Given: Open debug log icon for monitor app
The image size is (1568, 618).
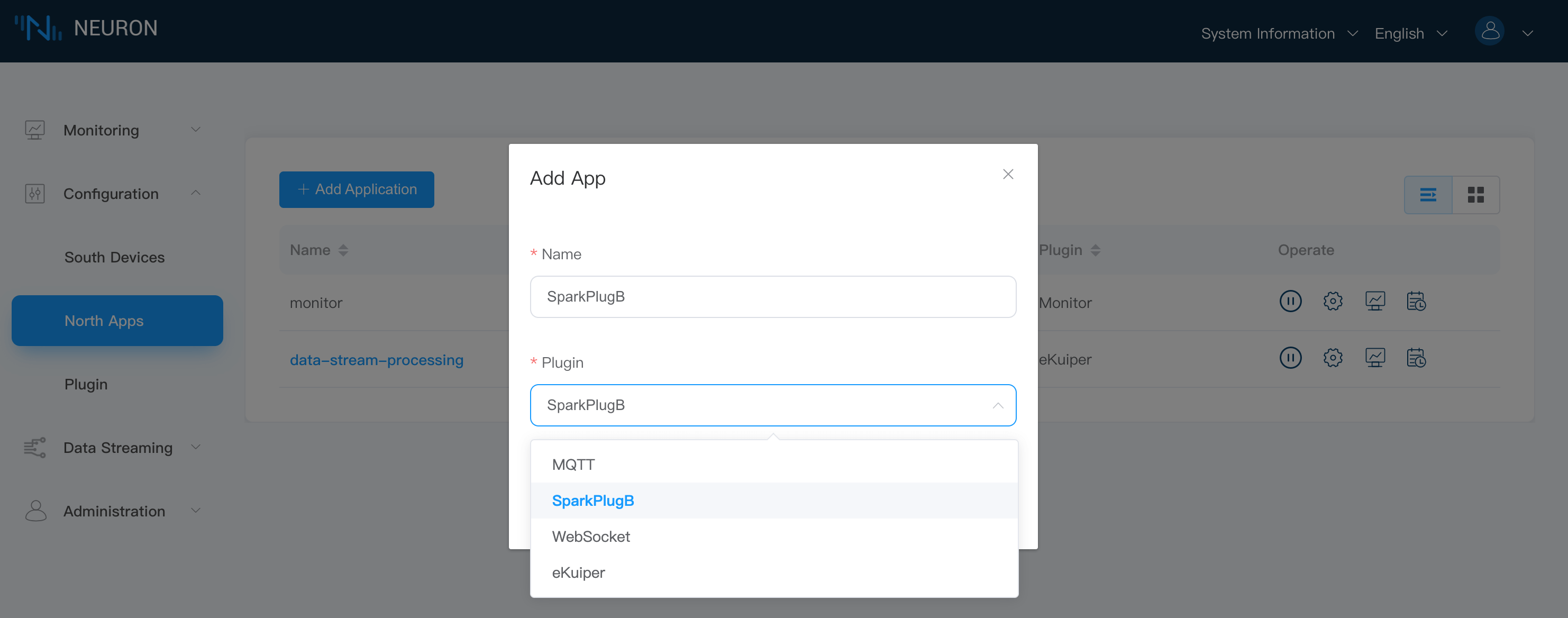Looking at the screenshot, I should (x=1416, y=302).
